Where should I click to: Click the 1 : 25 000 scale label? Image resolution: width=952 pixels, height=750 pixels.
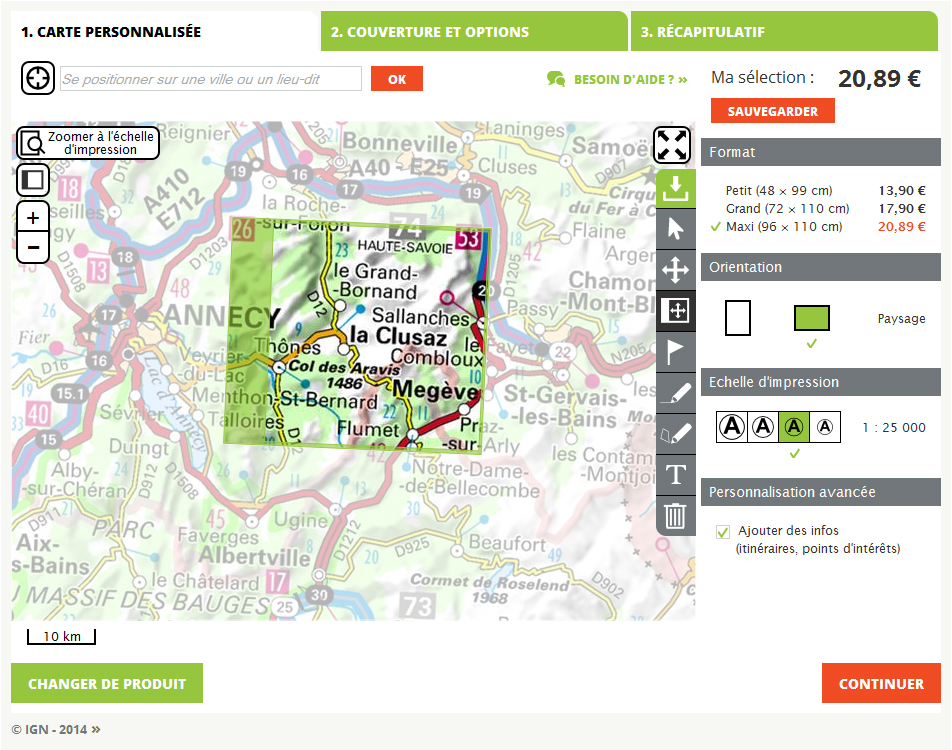(894, 428)
